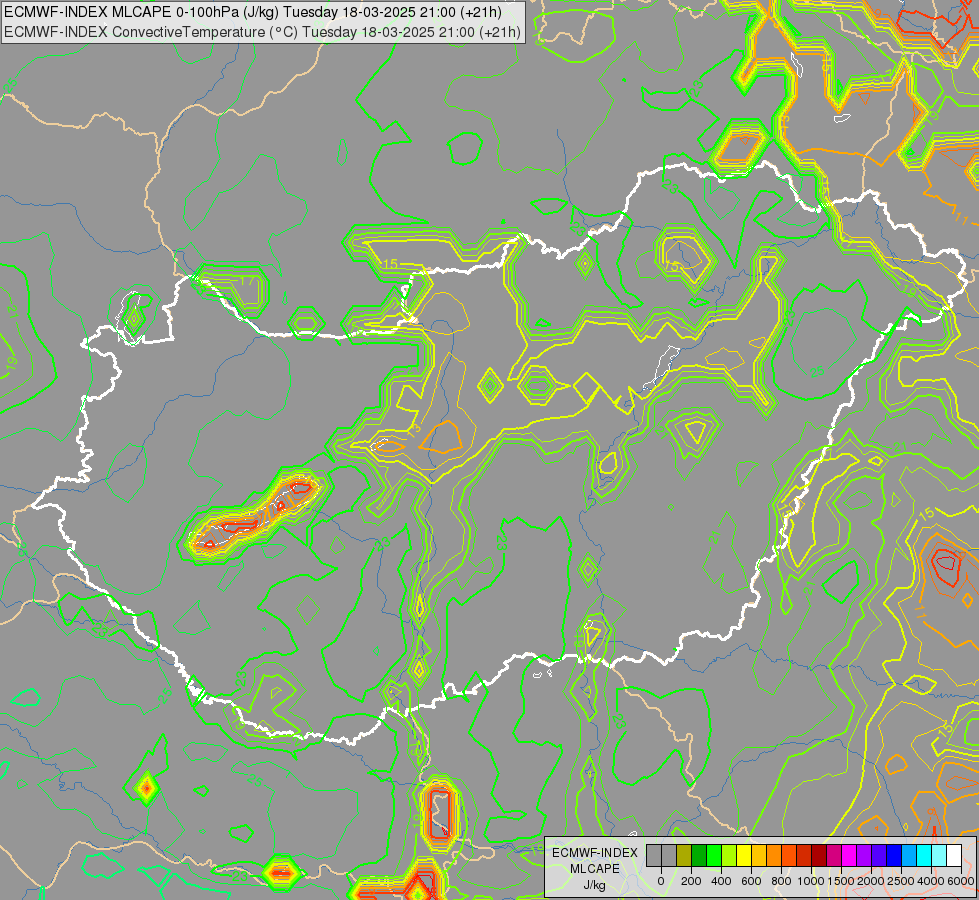Click the MLCAPE title line at top
Image resolution: width=979 pixels, height=900 pixels.
253,12
